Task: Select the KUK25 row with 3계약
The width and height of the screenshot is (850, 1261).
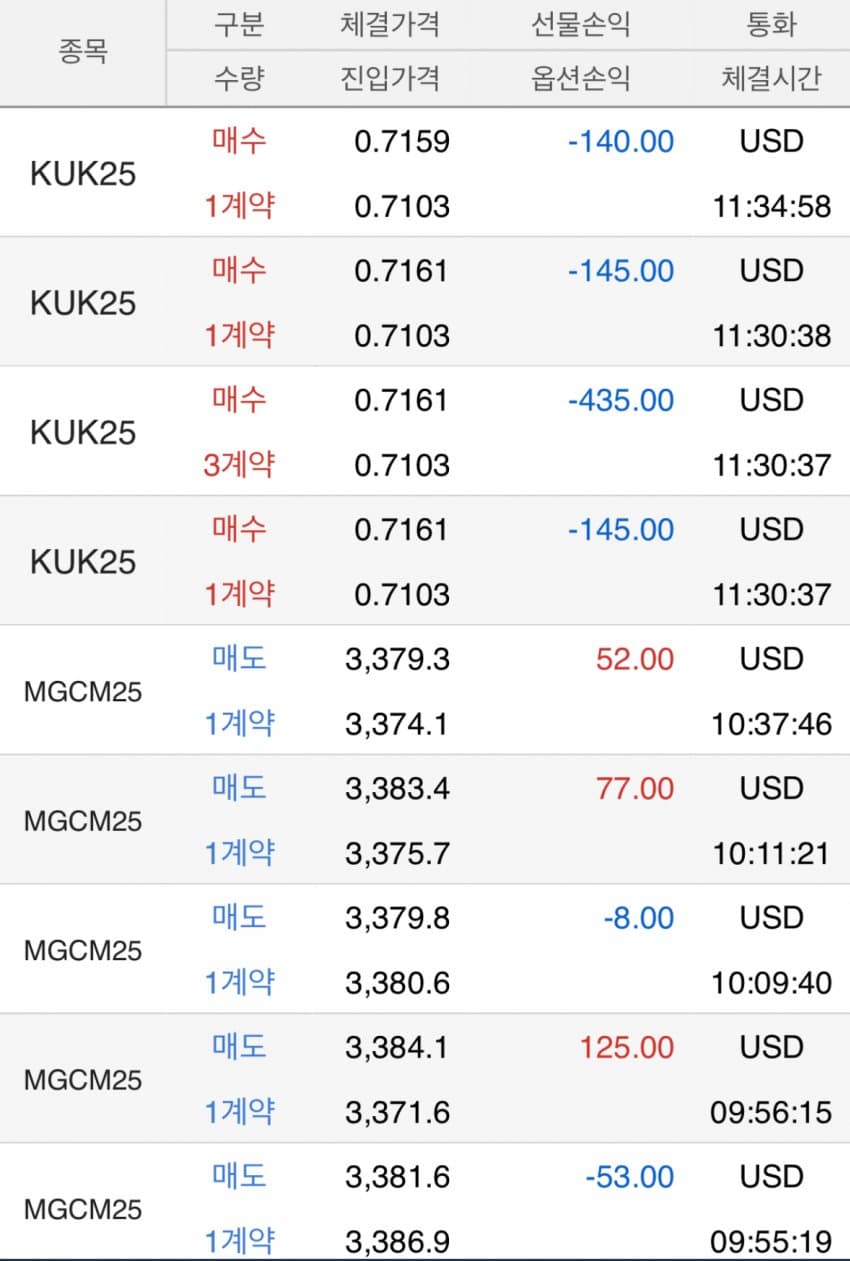Action: tap(425, 431)
